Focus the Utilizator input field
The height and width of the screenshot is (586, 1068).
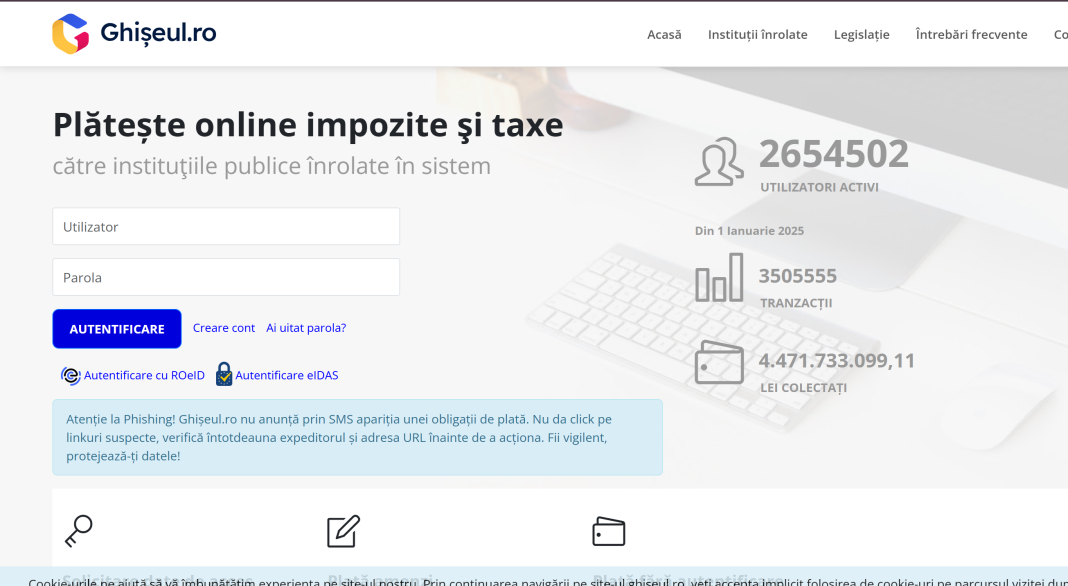click(226, 226)
